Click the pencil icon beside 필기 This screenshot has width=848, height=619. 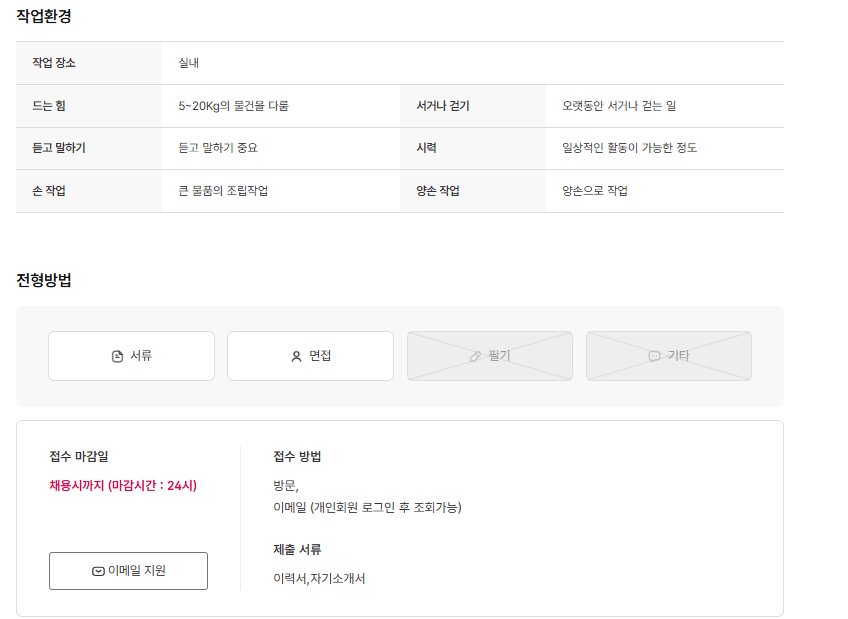pyautogui.click(x=476, y=356)
